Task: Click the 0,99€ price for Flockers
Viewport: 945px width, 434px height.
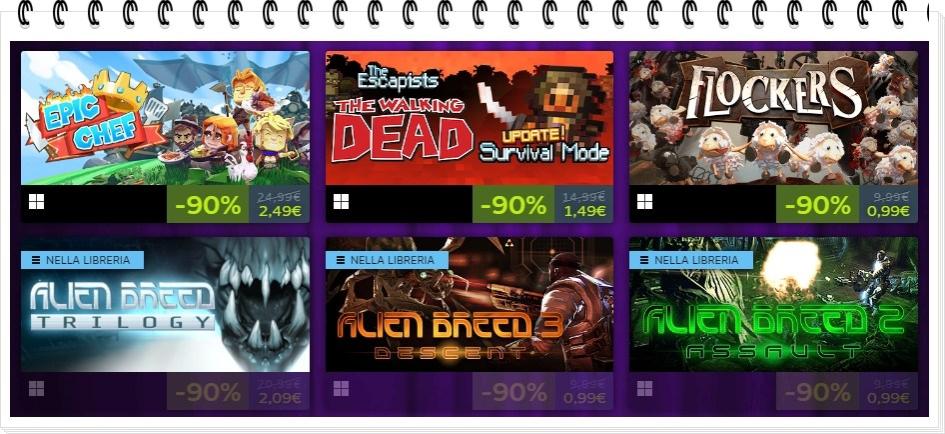Action: tap(888, 211)
